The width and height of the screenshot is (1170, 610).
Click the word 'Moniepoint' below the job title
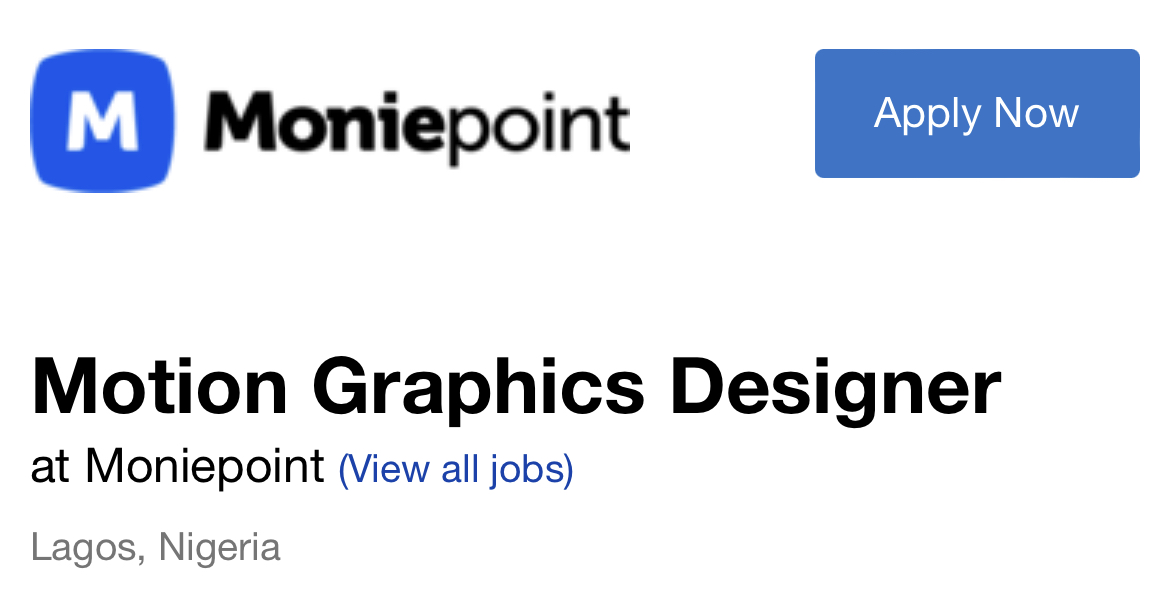click(205, 467)
